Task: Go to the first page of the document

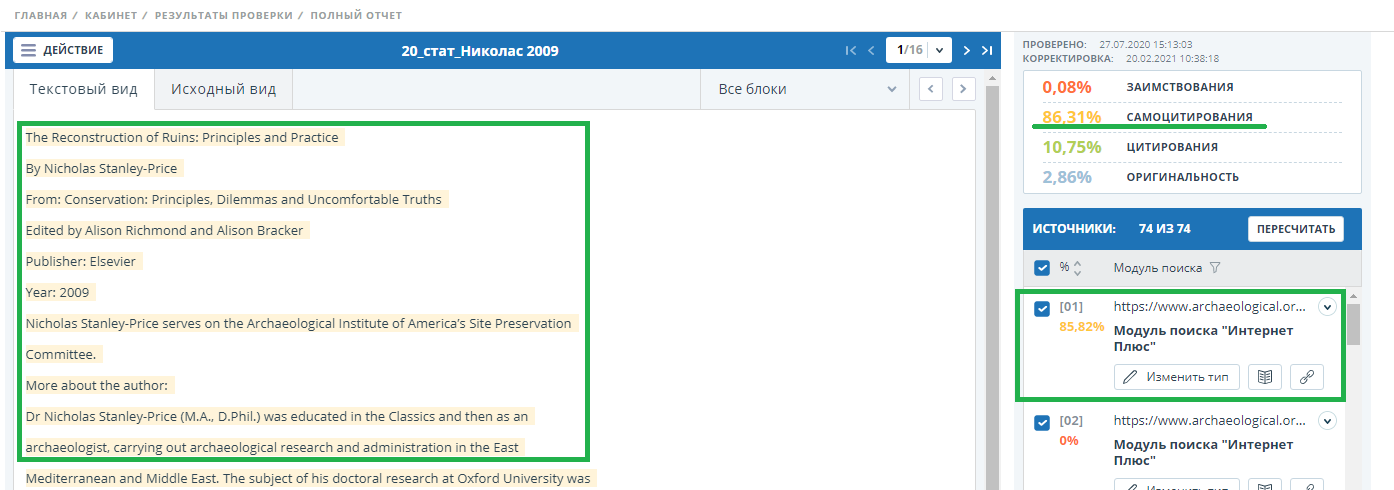Action: [x=850, y=51]
